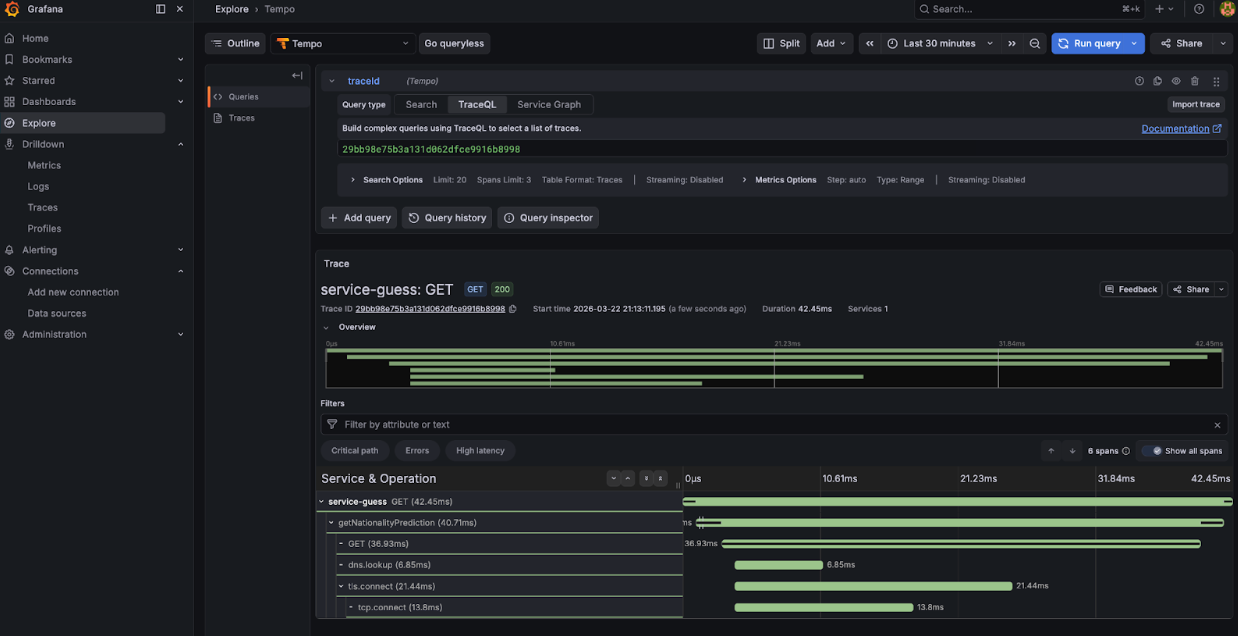Grab the query drag handle
The width and height of the screenshot is (1238, 636).
click(1216, 81)
